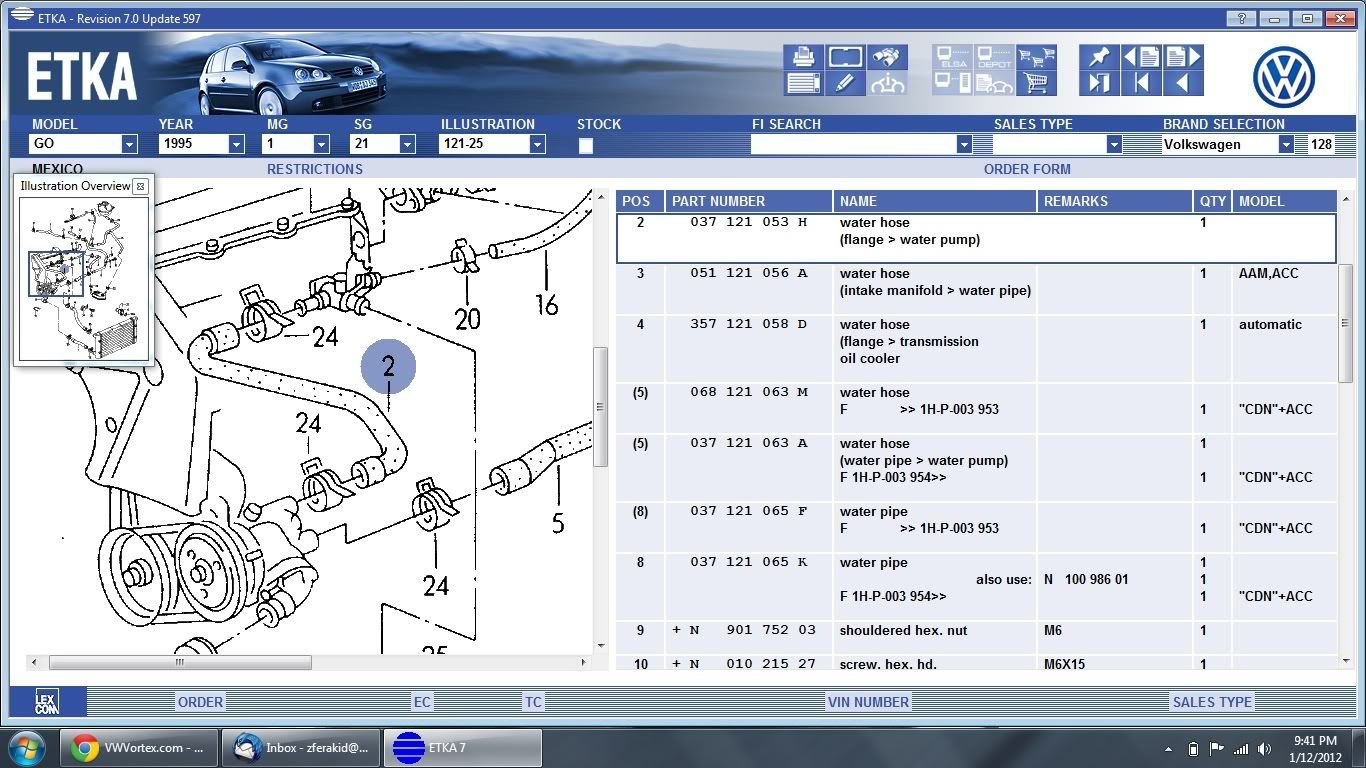Screen dimensions: 1366x768
Task: Go to next illustration page icon
Action: pos(1182,57)
